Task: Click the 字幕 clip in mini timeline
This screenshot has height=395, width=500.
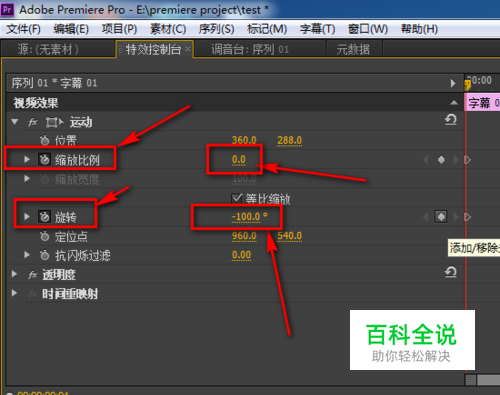Action: click(x=482, y=103)
